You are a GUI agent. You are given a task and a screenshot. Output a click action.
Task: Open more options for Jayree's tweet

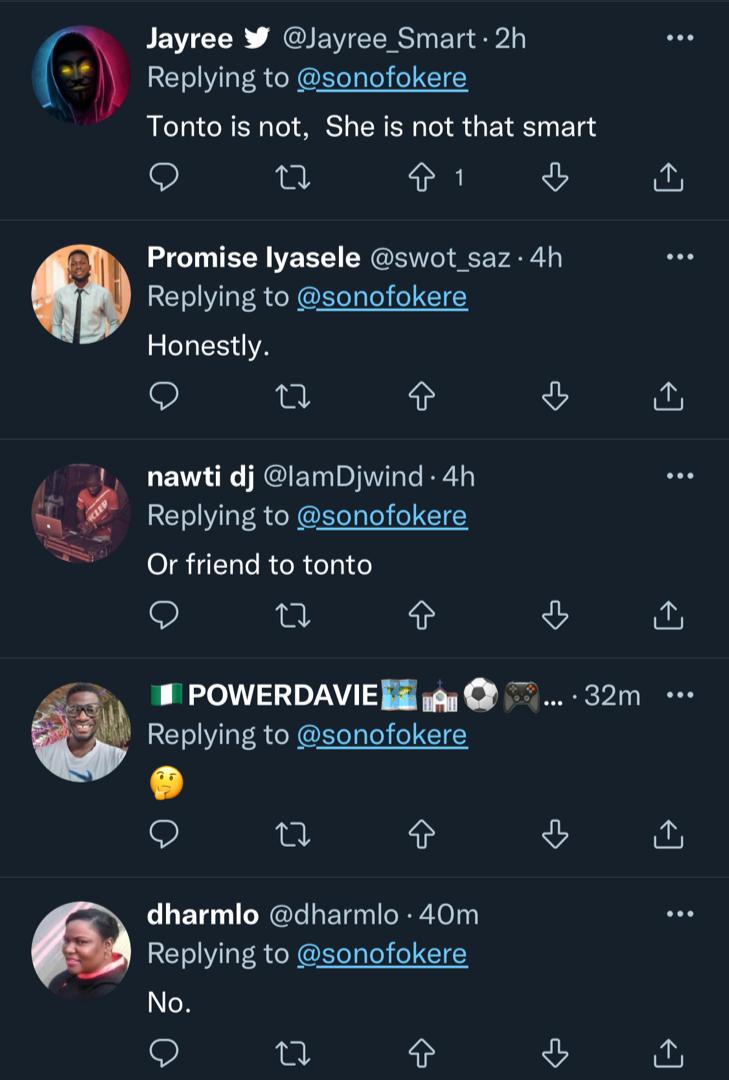point(679,38)
